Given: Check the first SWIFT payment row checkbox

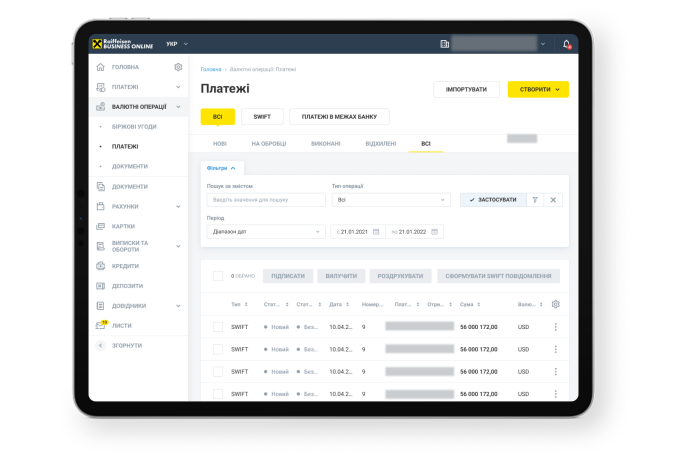Looking at the screenshot, I should [218, 327].
